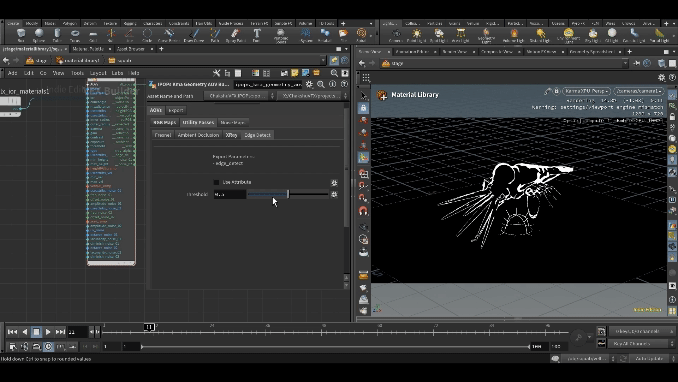Add an Area Light from shelf
Image resolution: width=678 pixels, height=382 pixels.
(461, 35)
